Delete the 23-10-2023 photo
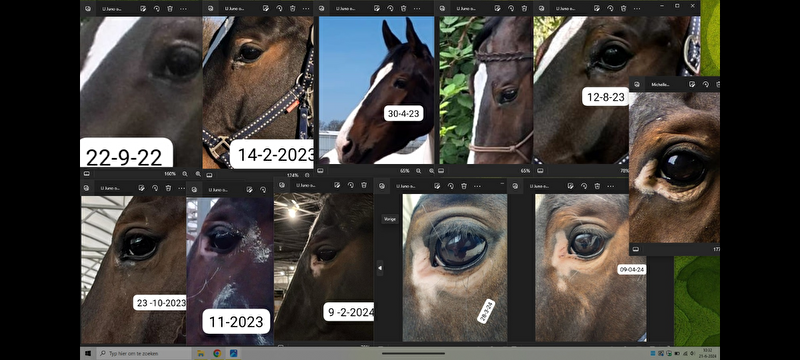 [x=168, y=188]
